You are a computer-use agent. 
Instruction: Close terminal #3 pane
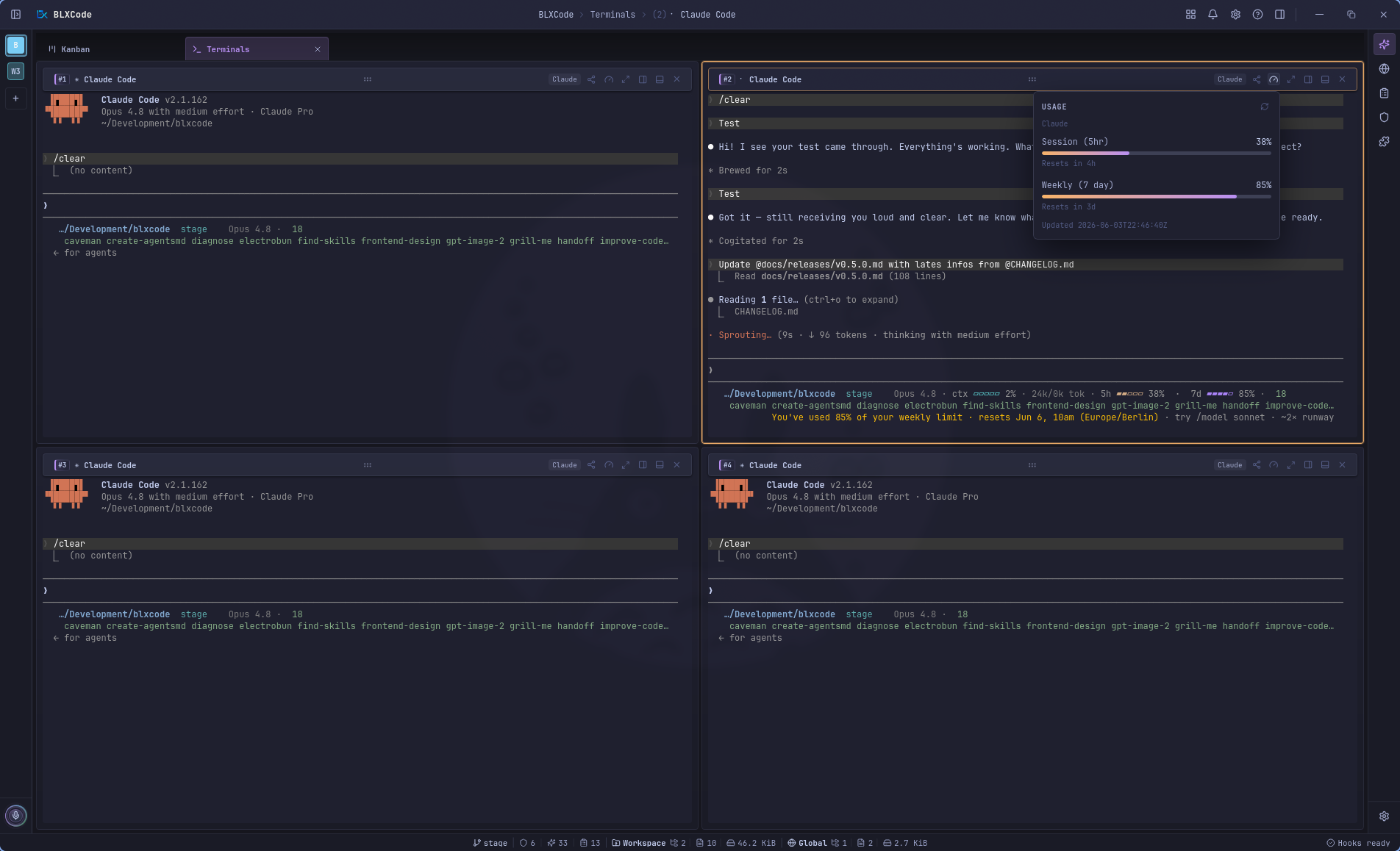pos(677,465)
